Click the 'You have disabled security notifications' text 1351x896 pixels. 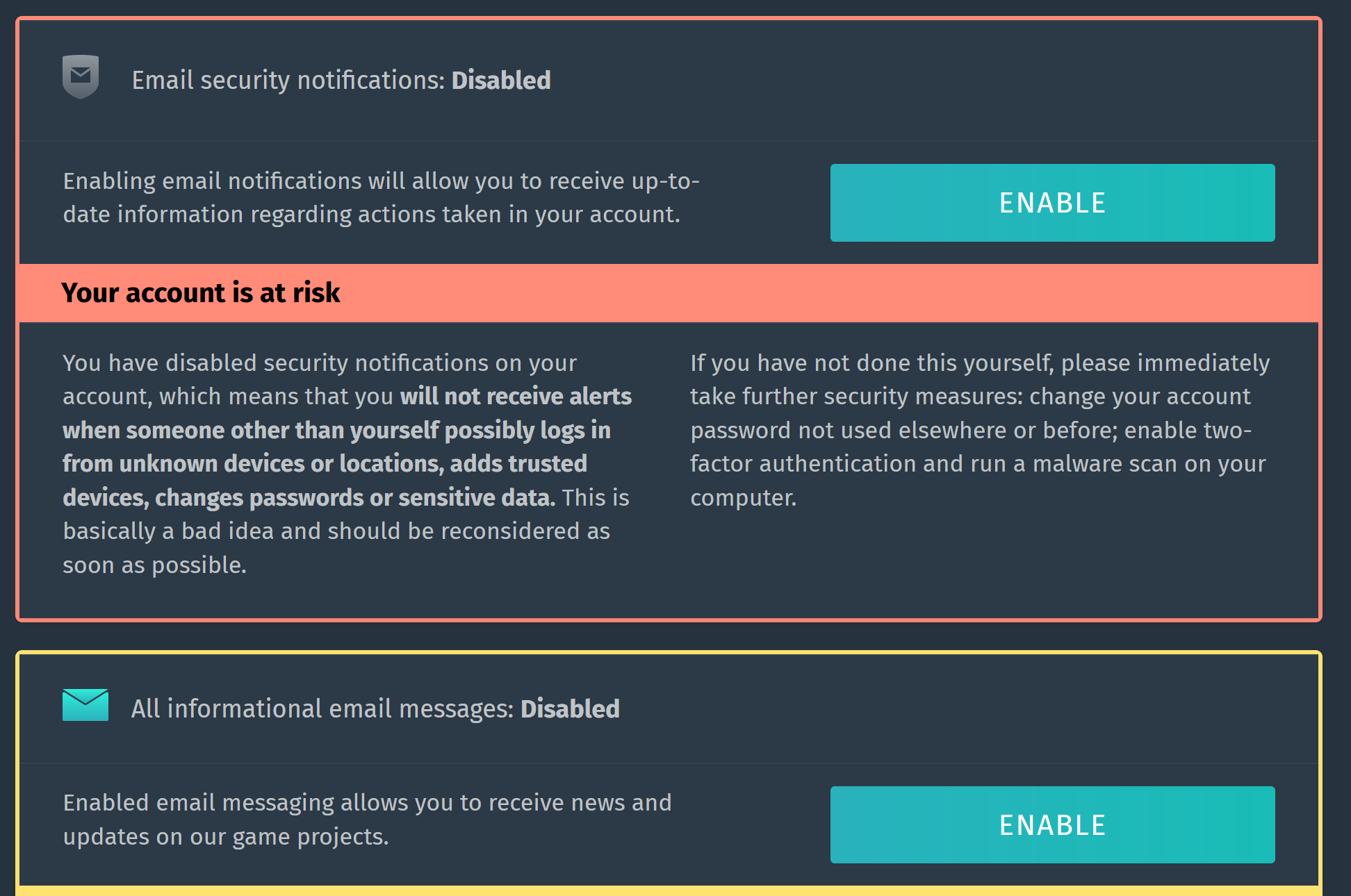point(320,363)
